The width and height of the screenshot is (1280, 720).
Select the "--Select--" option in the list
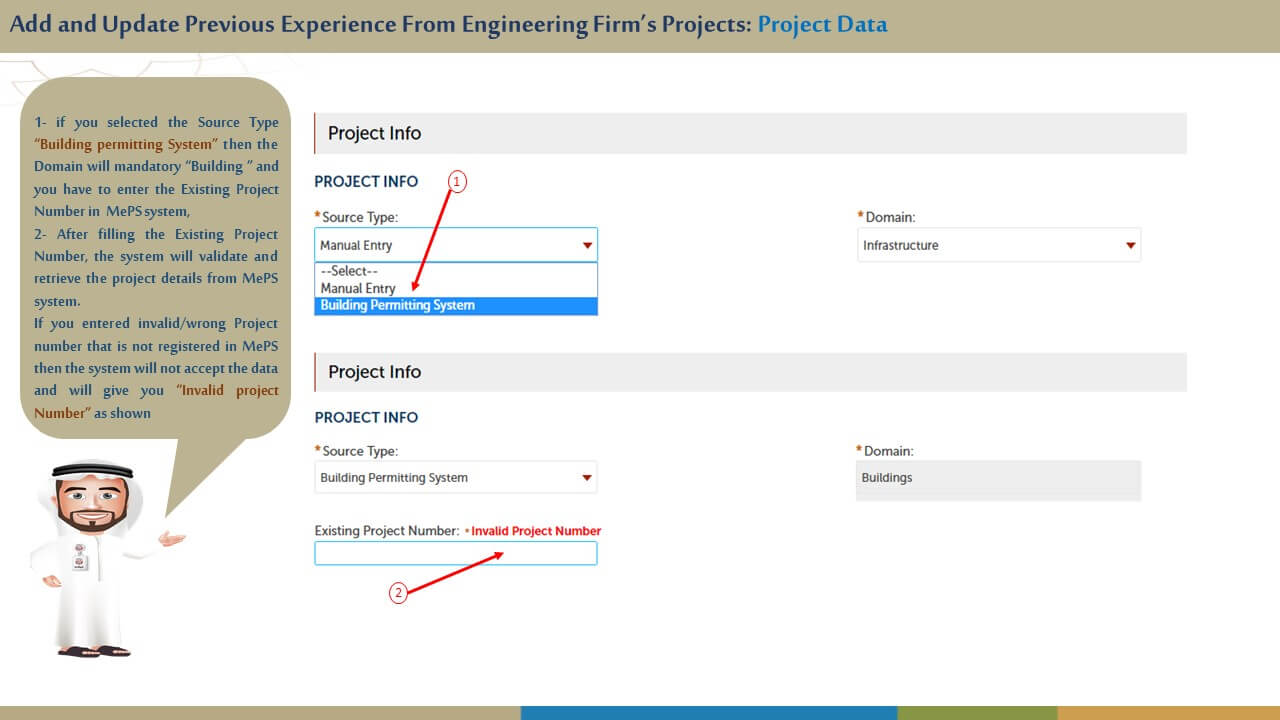tap(349, 271)
